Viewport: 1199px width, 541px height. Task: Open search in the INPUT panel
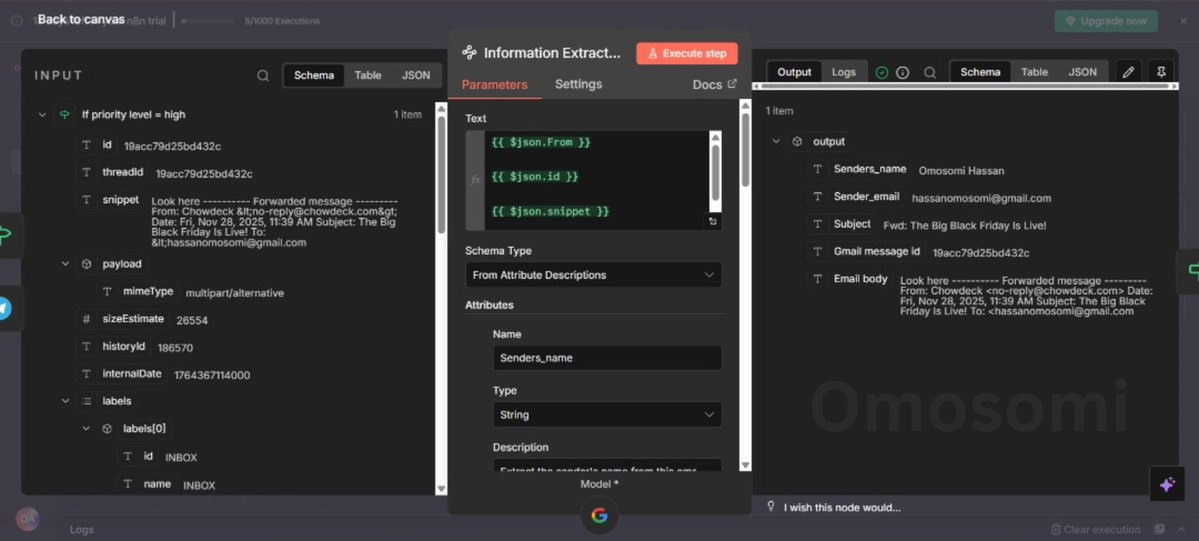[x=263, y=75]
